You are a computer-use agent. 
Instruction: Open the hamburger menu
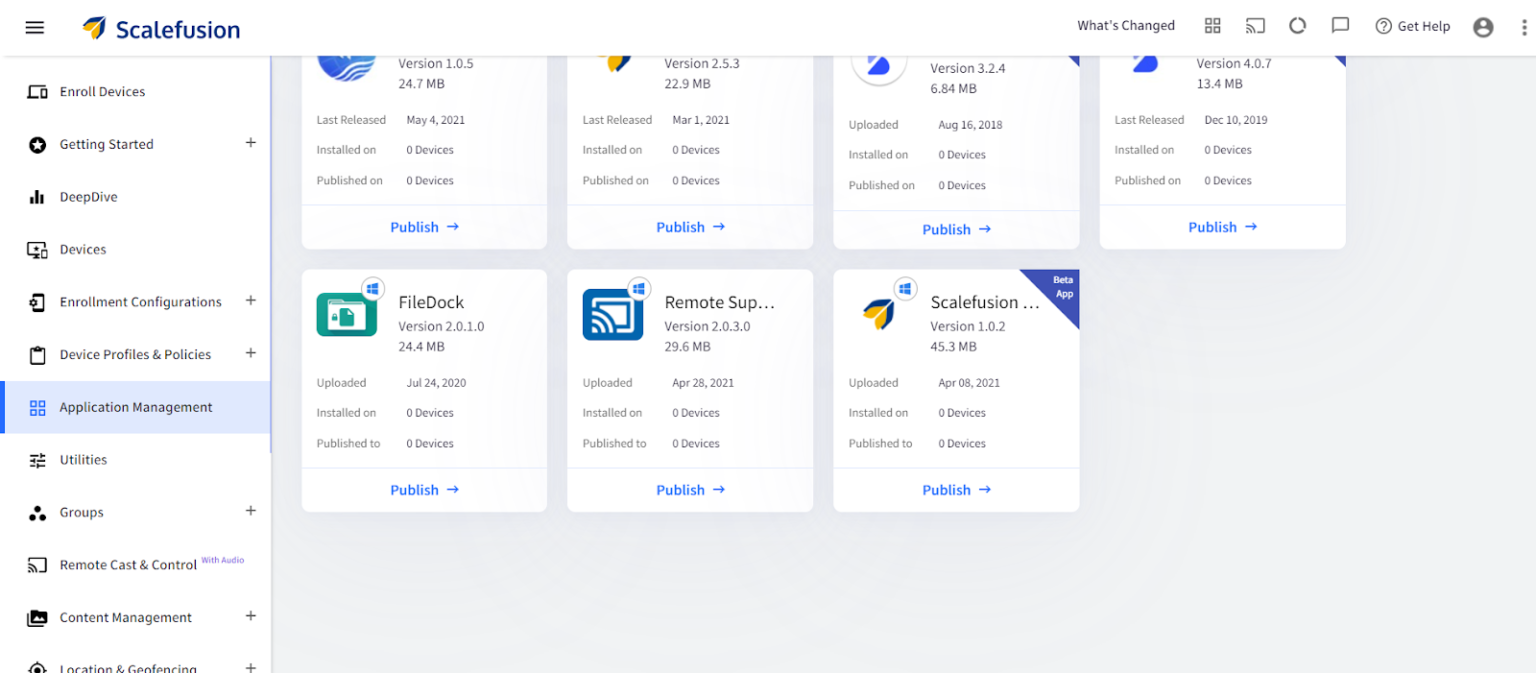[x=35, y=27]
